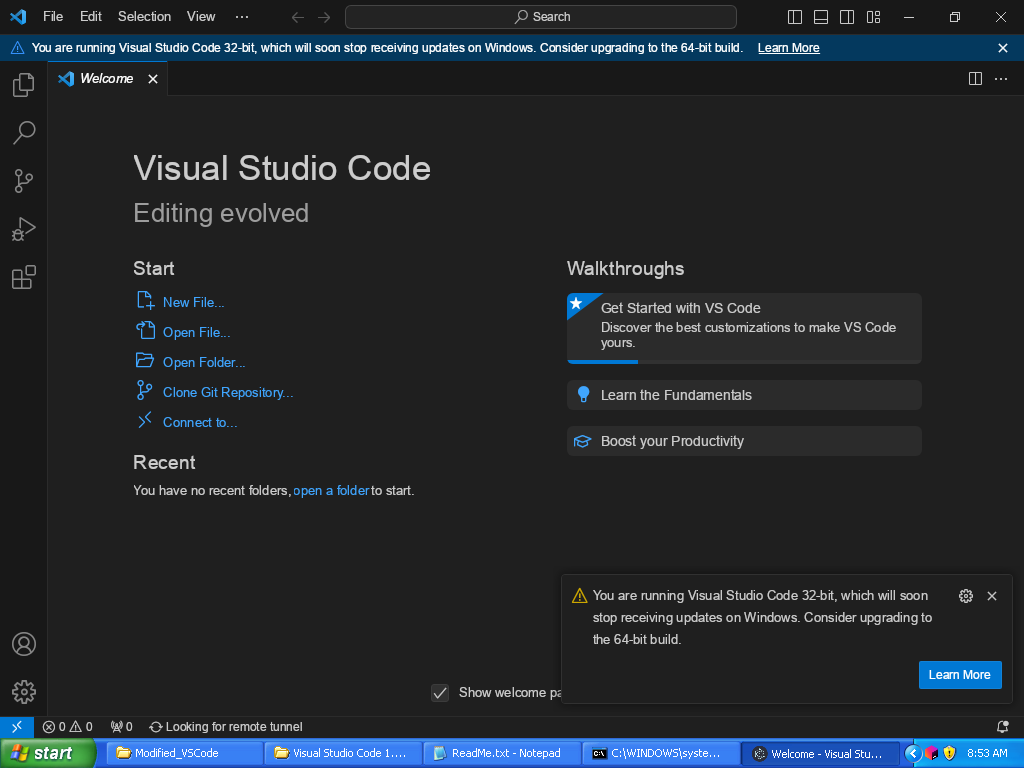This screenshot has height=768, width=1024.
Task: Dismiss the 32-bit warning toast notification
Action: pyautogui.click(x=992, y=596)
